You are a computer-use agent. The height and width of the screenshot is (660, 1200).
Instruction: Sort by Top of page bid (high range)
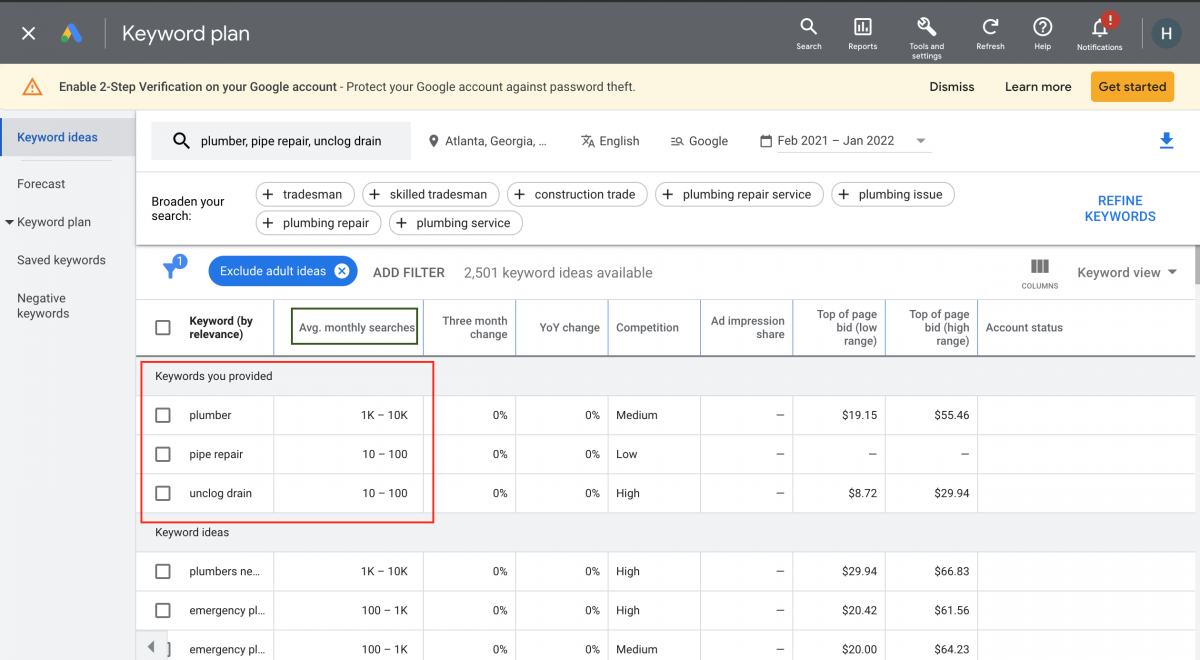(938, 327)
